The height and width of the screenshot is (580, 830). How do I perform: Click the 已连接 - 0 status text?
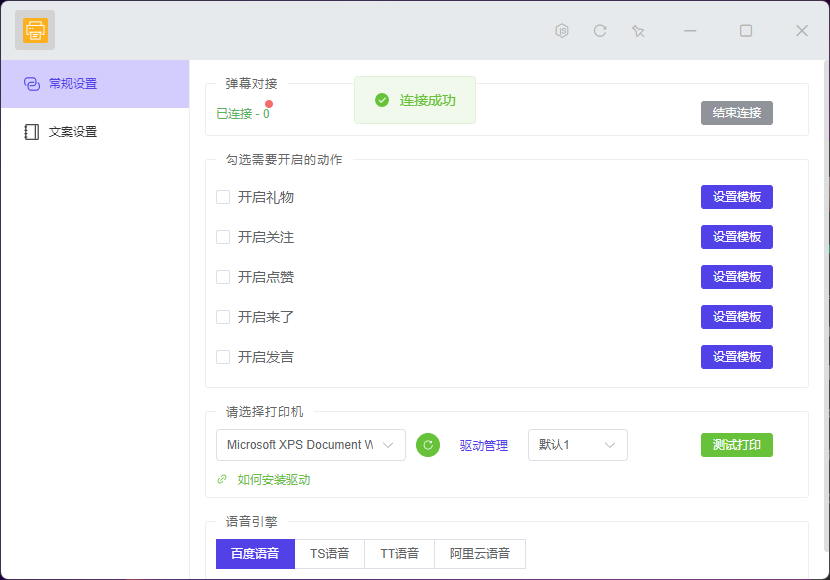[243, 114]
